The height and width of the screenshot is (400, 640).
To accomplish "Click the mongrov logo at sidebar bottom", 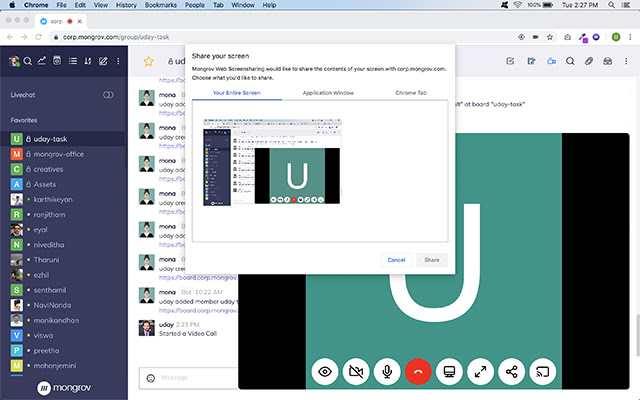I will pos(64,388).
